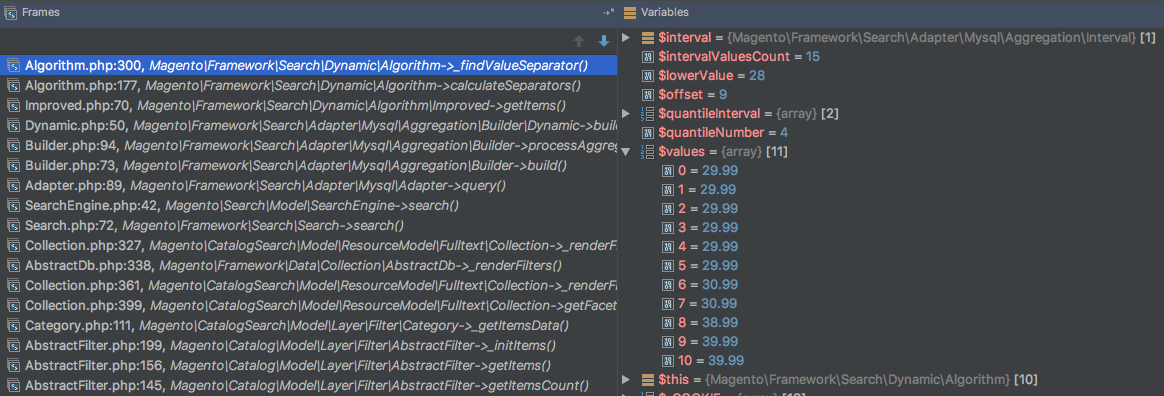This screenshot has height=396, width=1164.
Task: Select the $intervalValuesCount variable icon
Action: pos(647,56)
